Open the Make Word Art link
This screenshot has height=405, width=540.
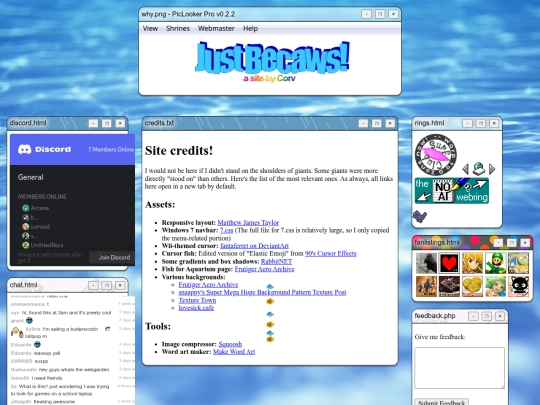tap(234, 352)
